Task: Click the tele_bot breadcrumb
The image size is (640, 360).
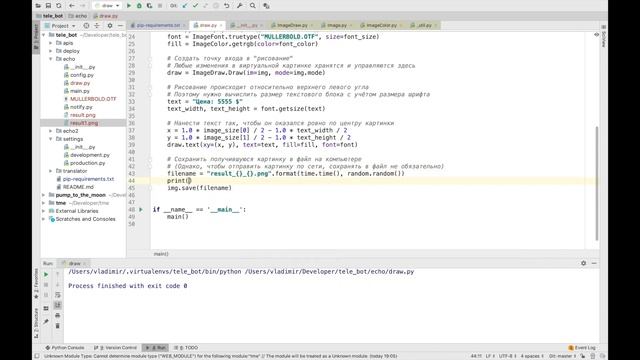Action: point(50,16)
